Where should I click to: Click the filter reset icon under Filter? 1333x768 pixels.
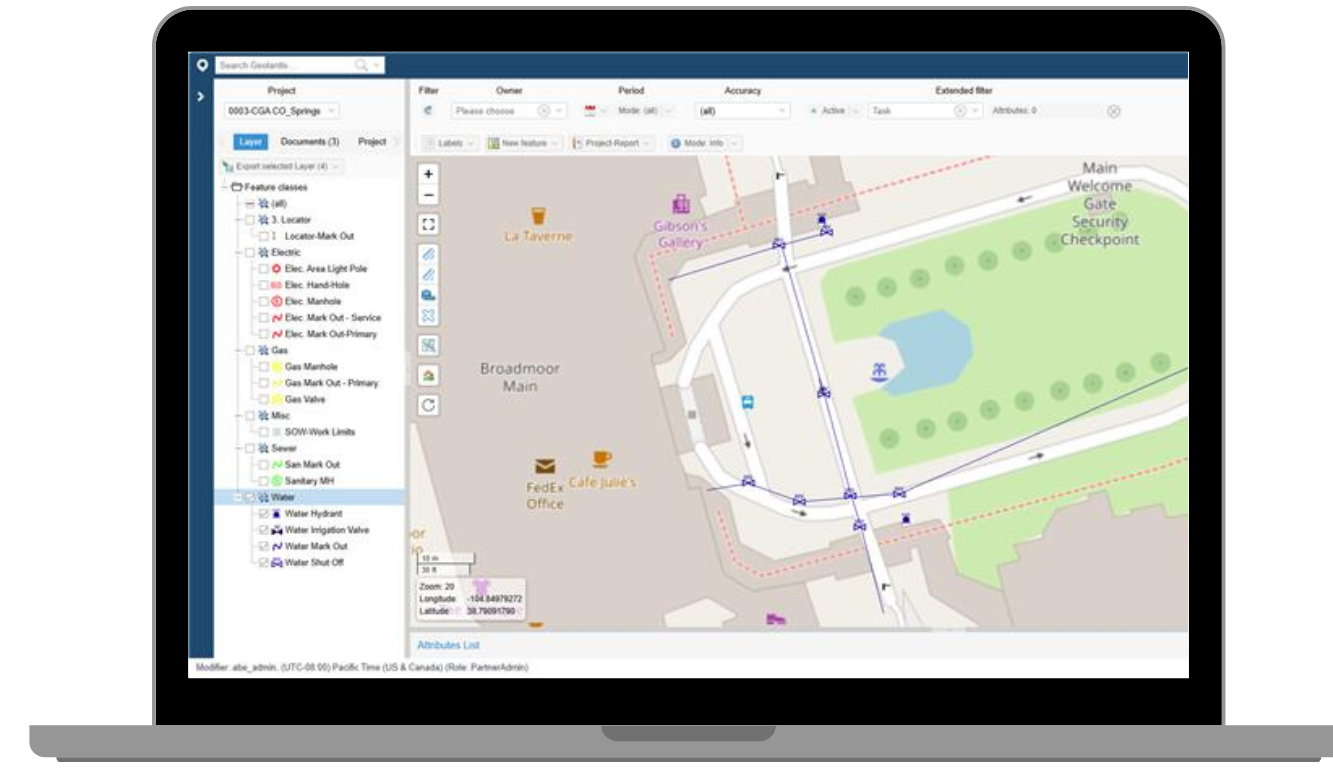click(429, 111)
